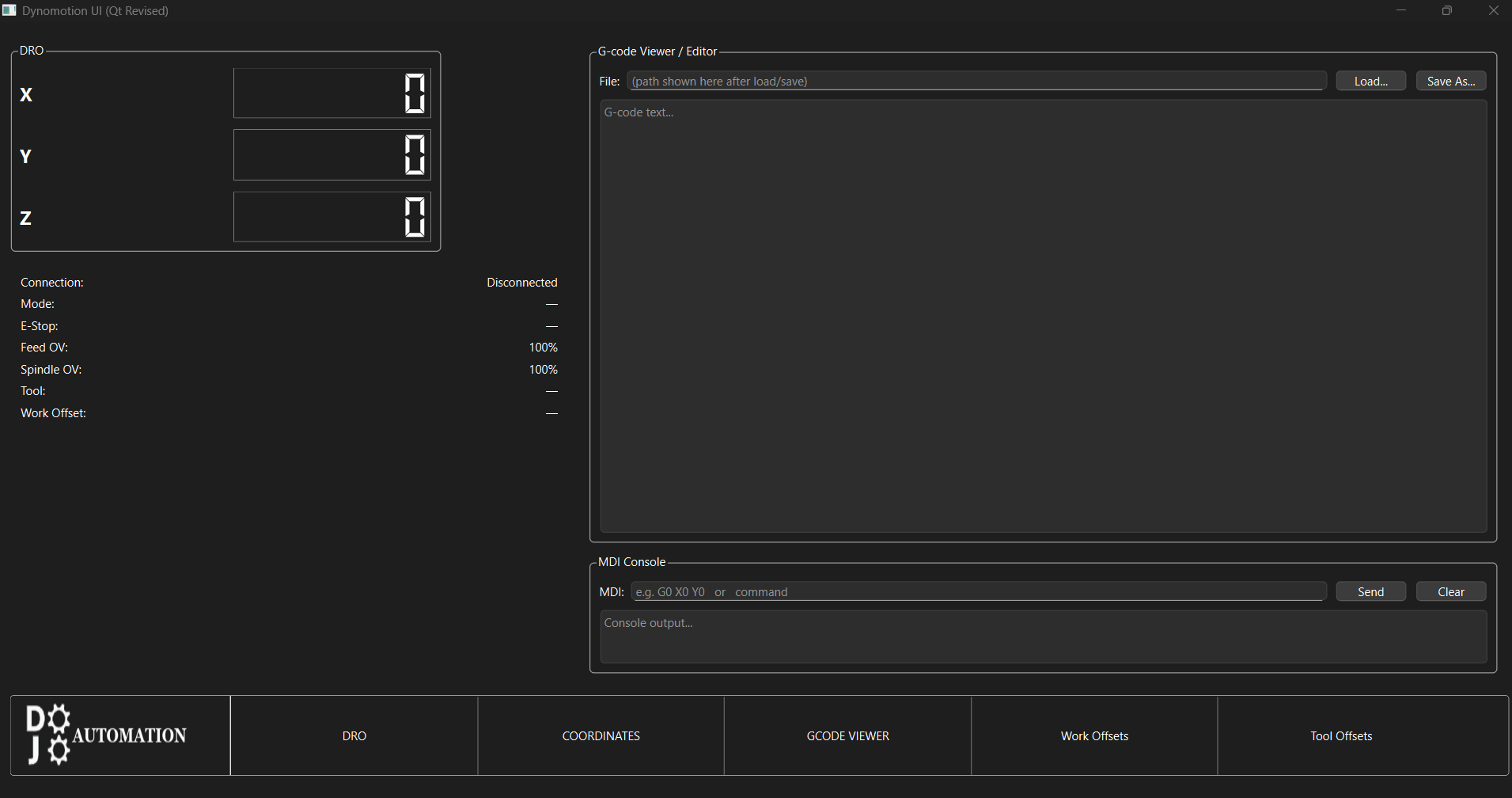Viewport: 1512px width, 798px height.
Task: Clear the MDI console
Action: tap(1450, 591)
